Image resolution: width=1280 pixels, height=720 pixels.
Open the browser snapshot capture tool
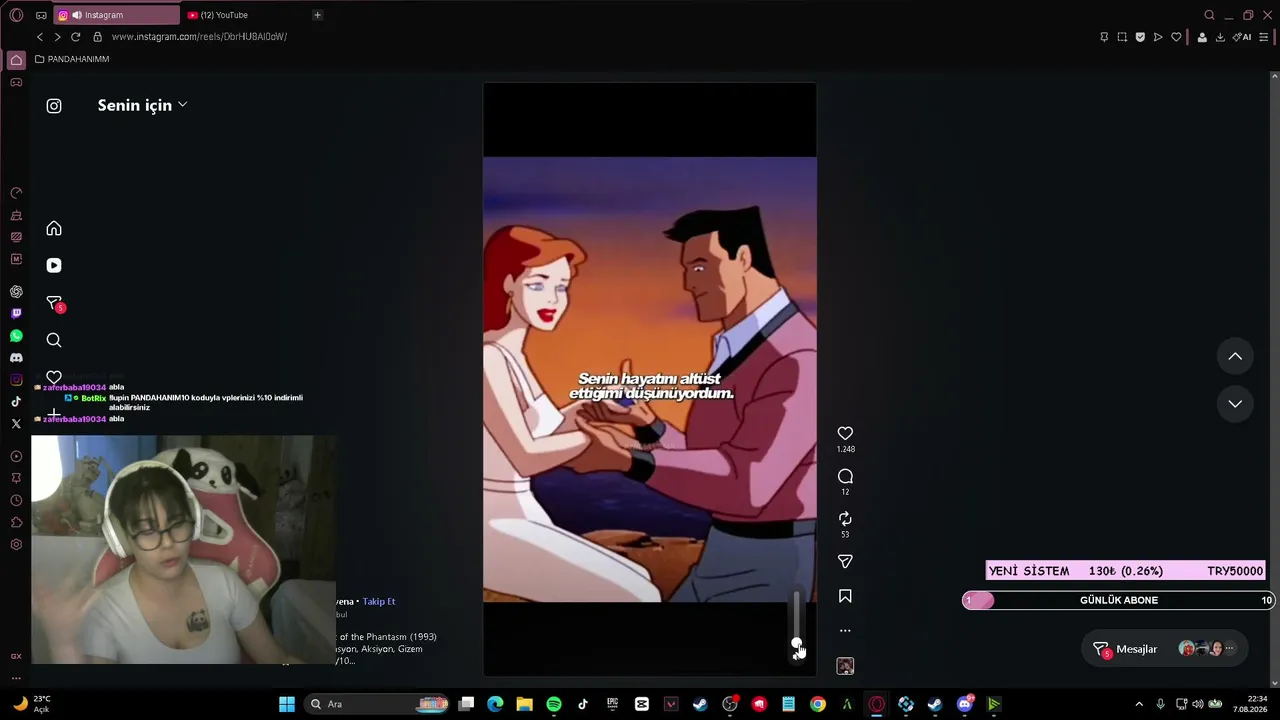(1122, 37)
